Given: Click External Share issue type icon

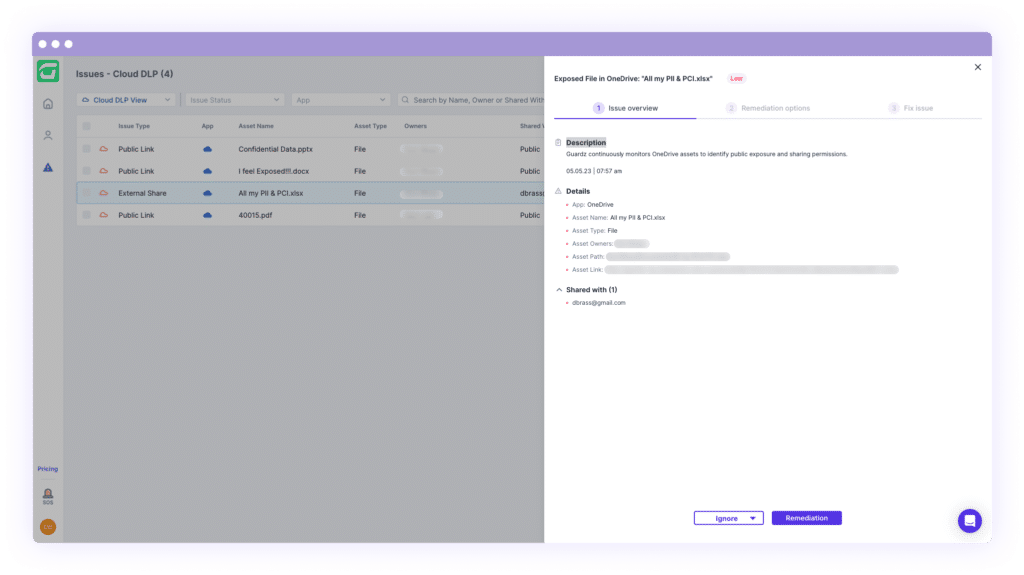Looking at the screenshot, I should (103, 193).
